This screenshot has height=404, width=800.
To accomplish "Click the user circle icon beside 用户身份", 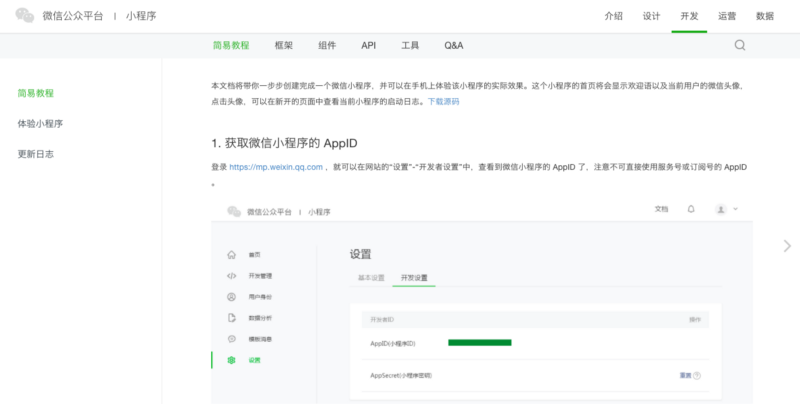I will [231, 297].
